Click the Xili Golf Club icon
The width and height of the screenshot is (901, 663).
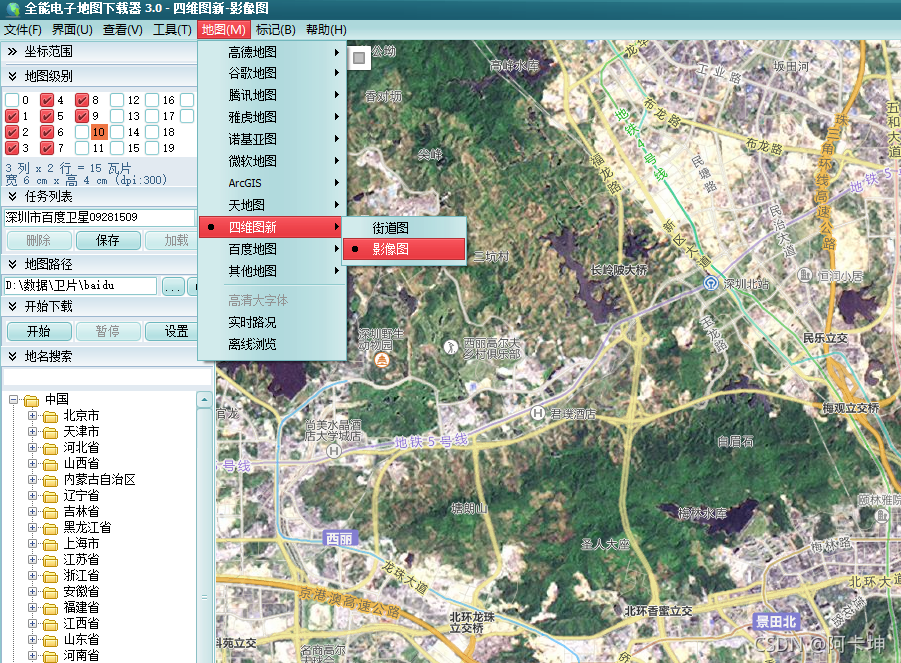pyautogui.click(x=451, y=346)
